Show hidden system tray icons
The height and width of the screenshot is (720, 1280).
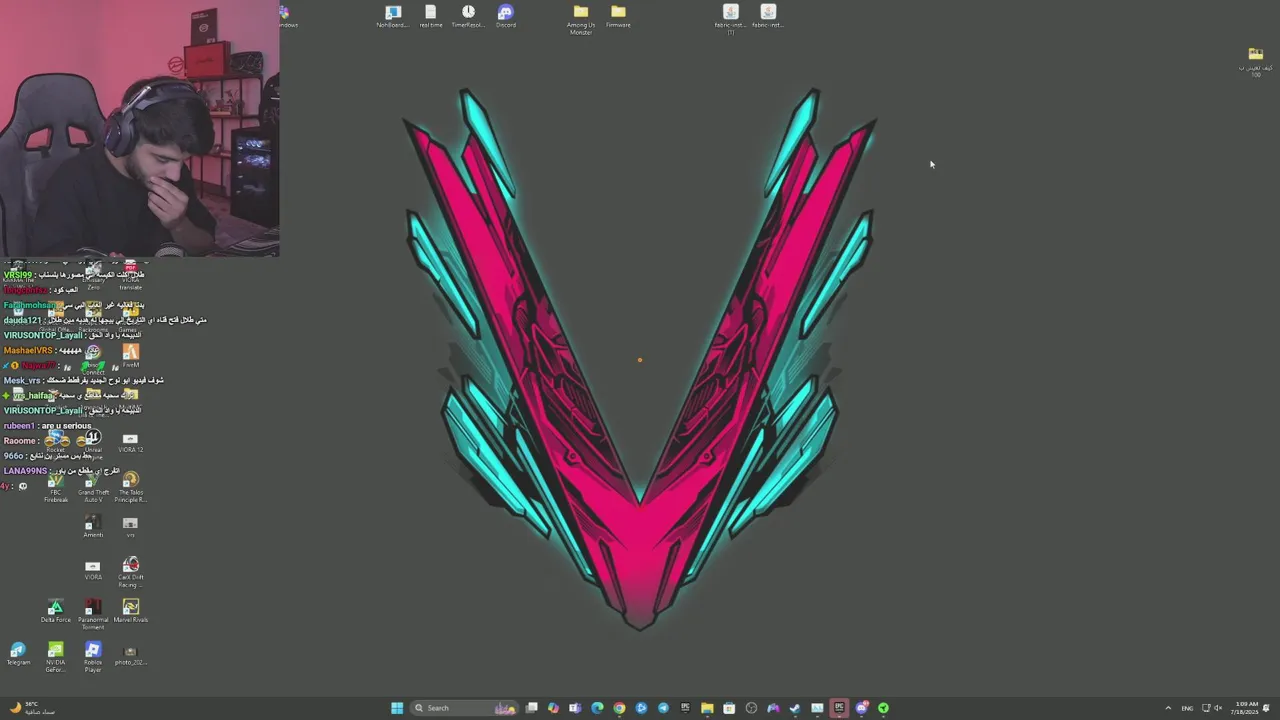pyautogui.click(x=1168, y=708)
